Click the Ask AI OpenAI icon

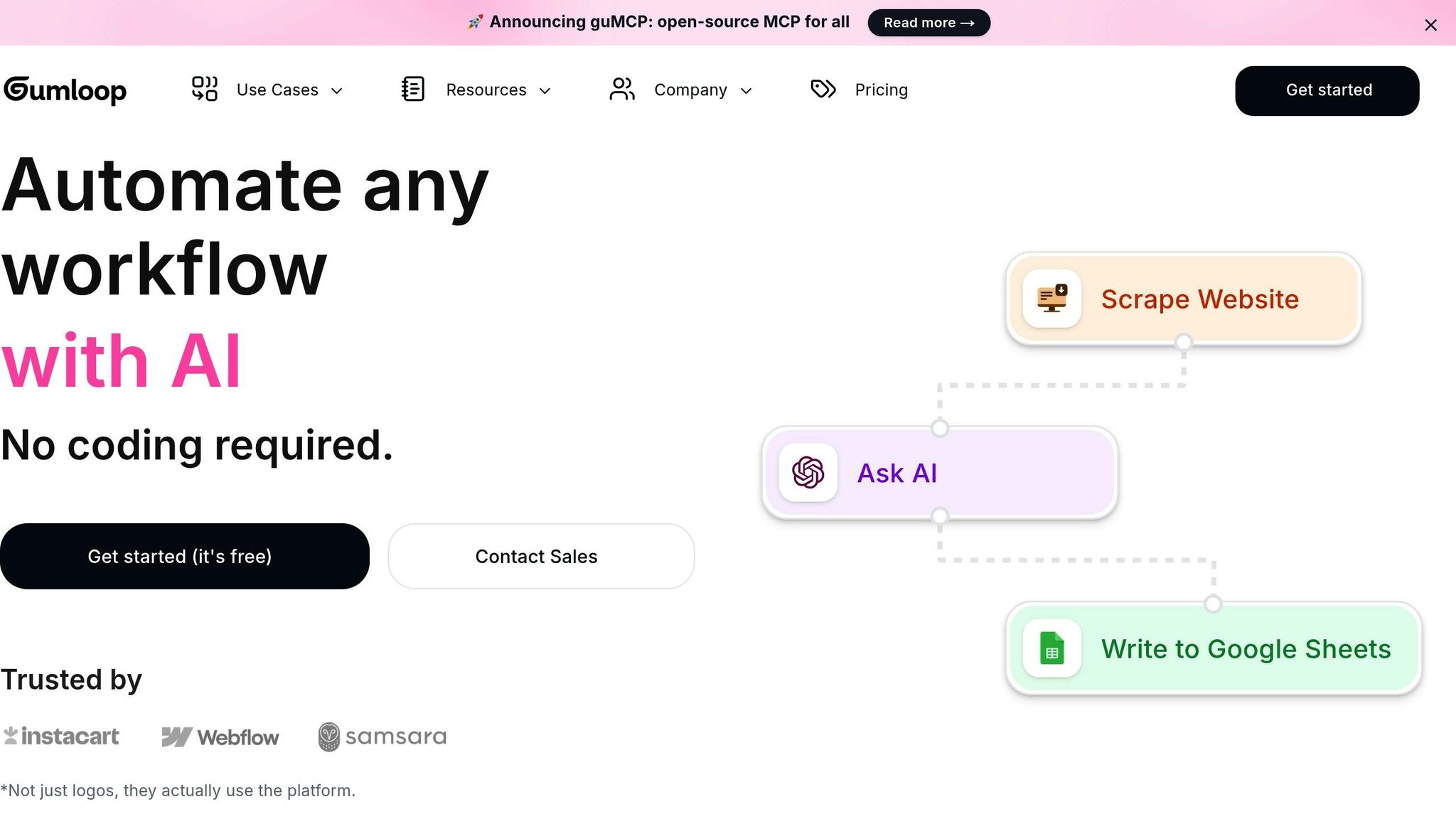click(x=808, y=473)
